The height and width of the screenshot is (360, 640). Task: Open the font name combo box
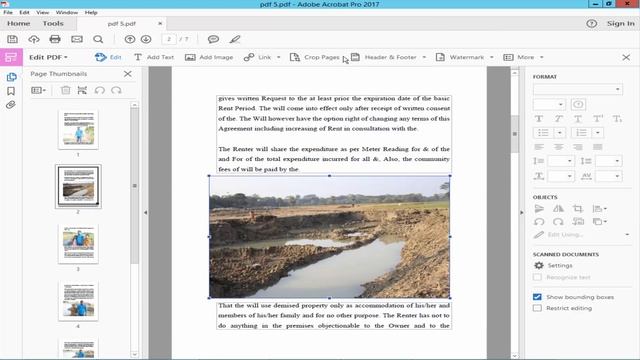tap(578, 89)
